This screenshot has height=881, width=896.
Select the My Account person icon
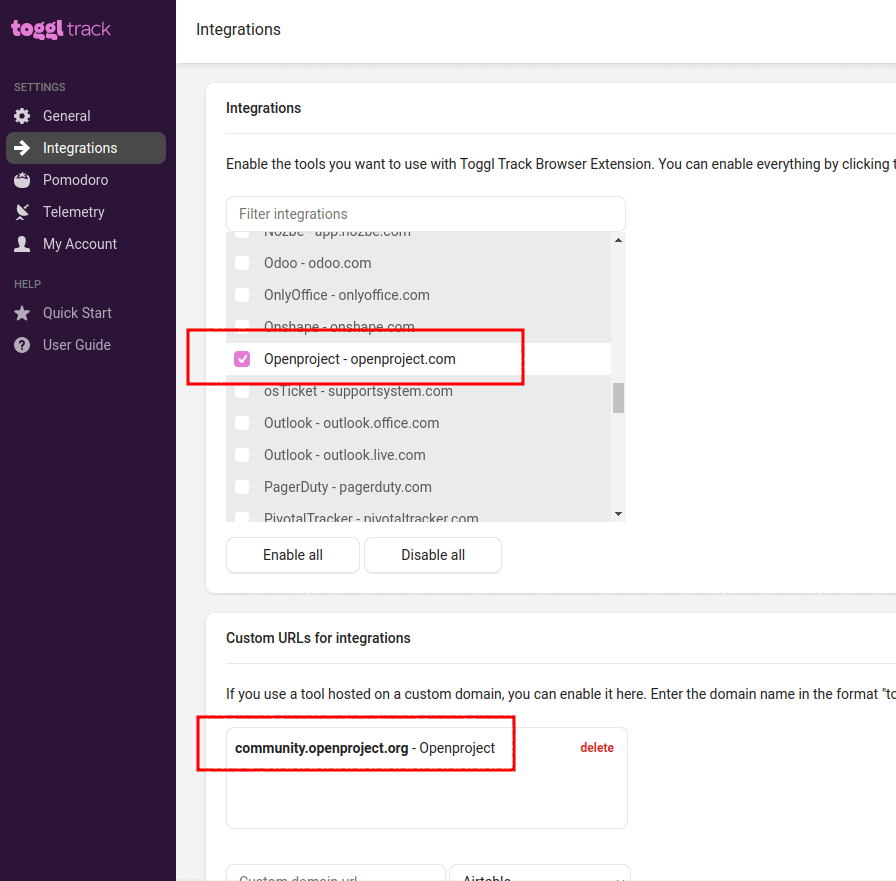click(x=22, y=243)
